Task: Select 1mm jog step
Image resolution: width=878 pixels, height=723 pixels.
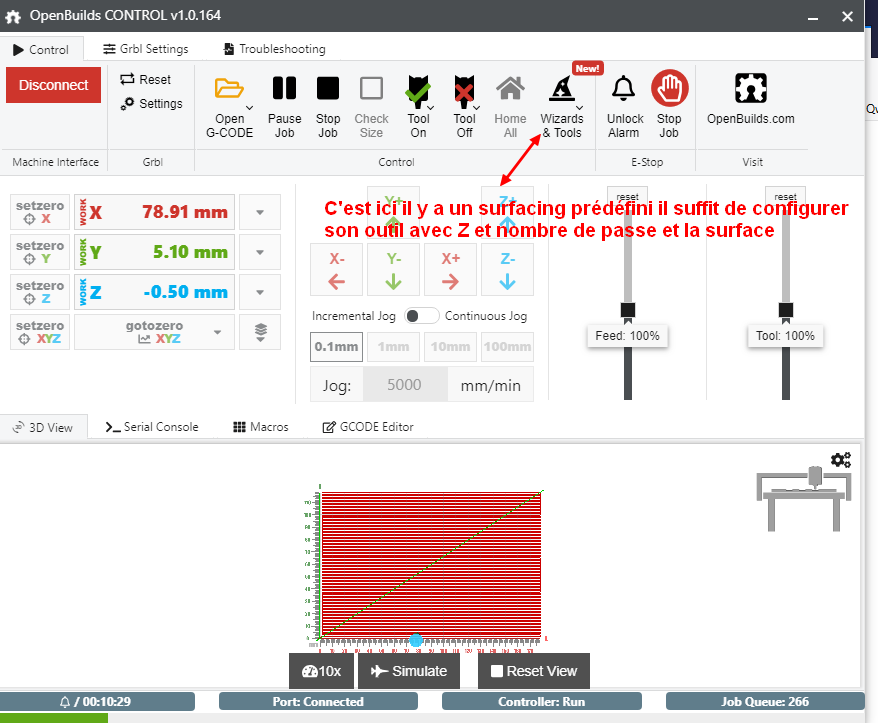Action: click(394, 347)
